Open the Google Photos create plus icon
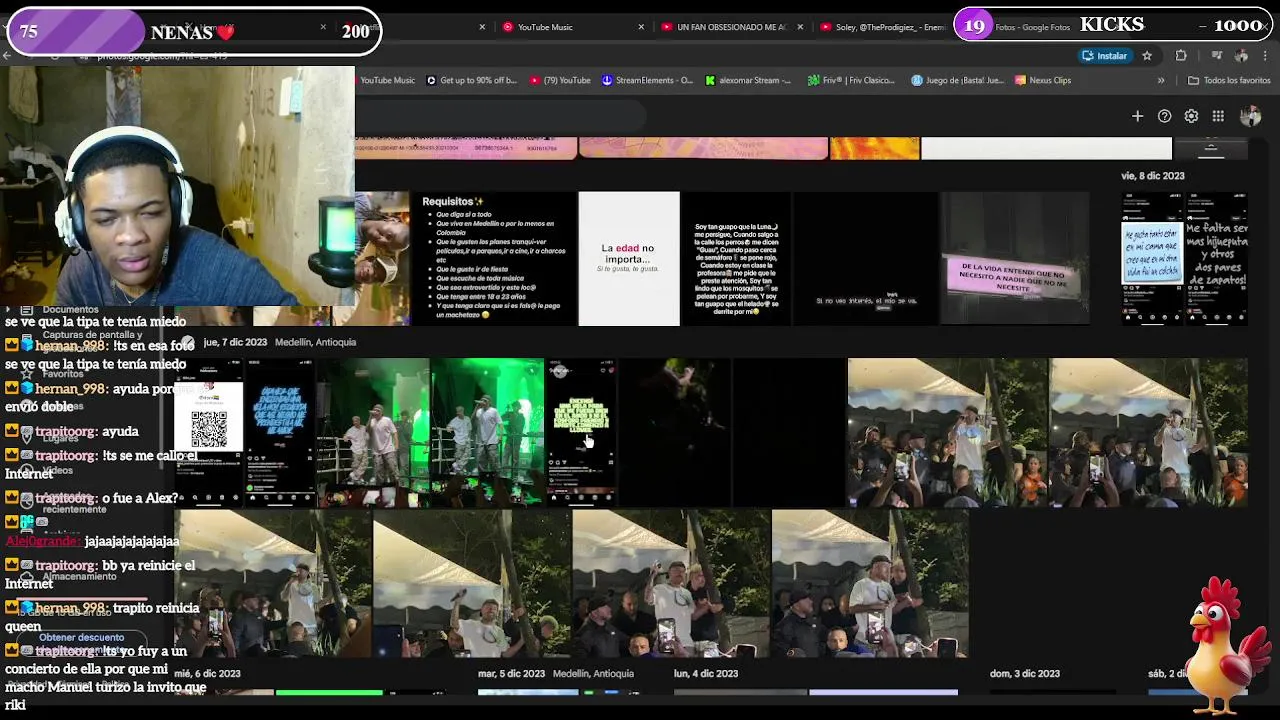1280x720 pixels. (1137, 117)
